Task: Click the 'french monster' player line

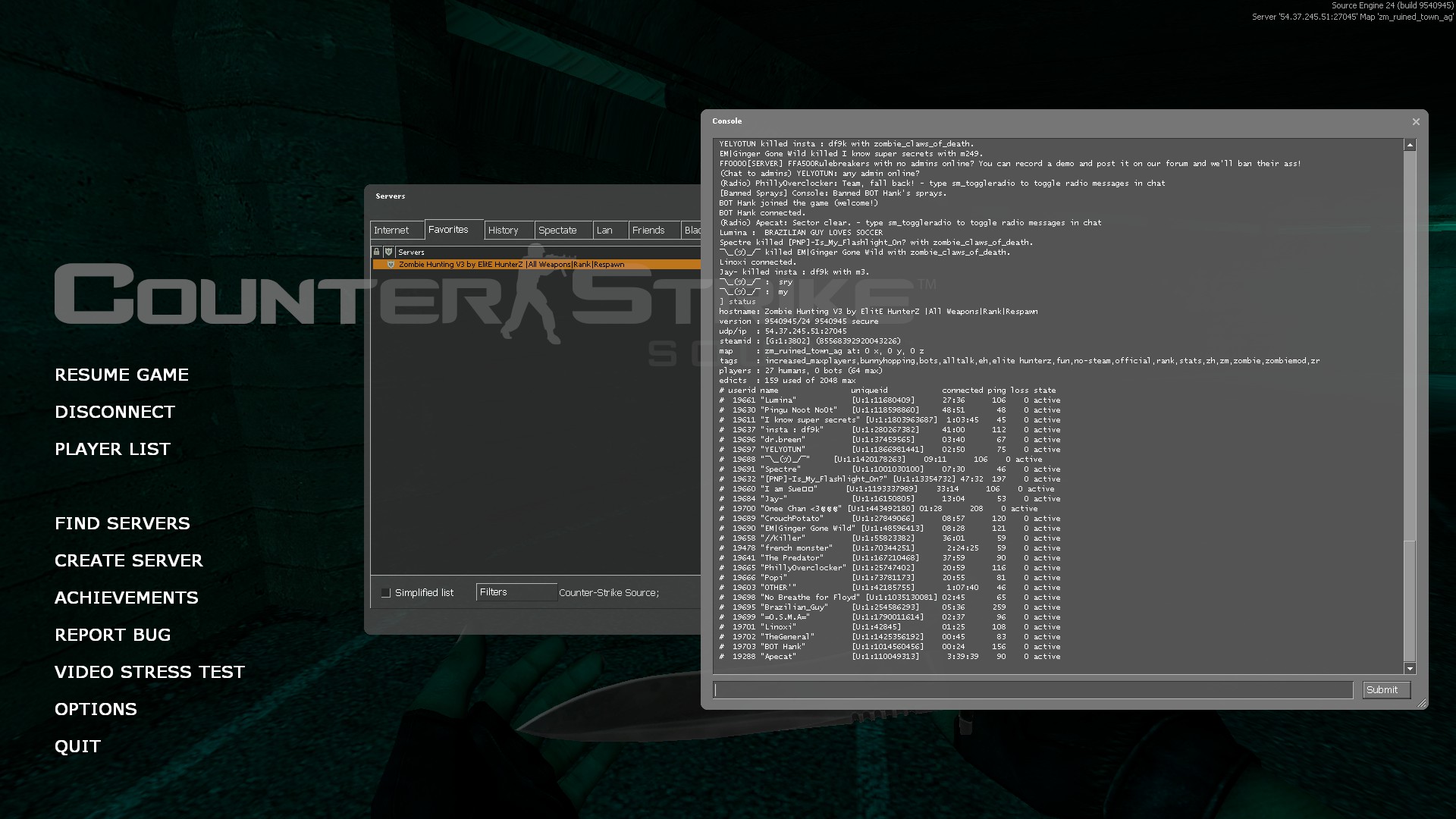Action: point(890,548)
